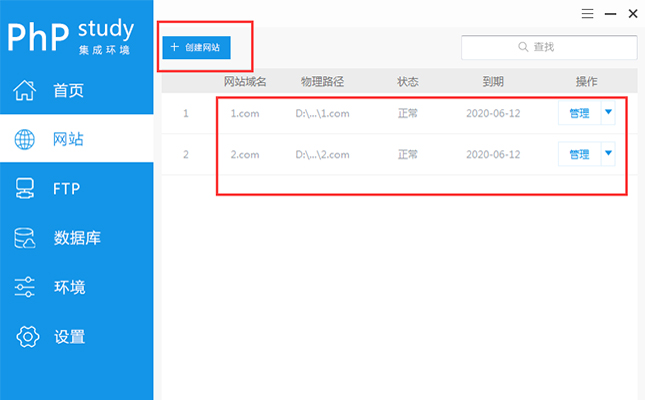Click path D:\...\2.com
This screenshot has width=645, height=400.
click(x=322, y=154)
